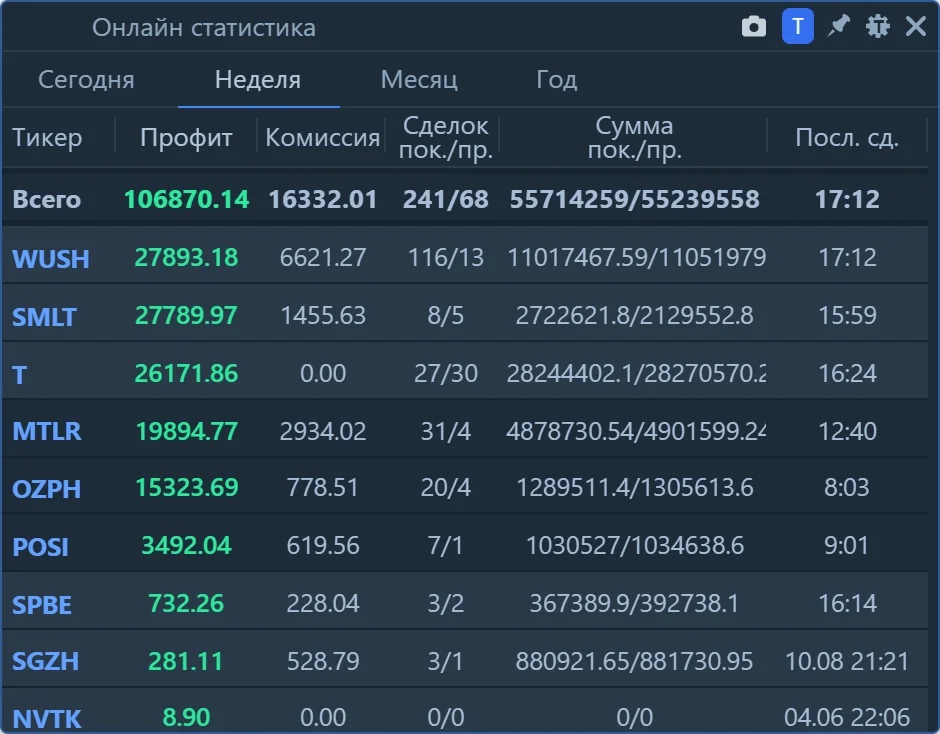Click WUSH profit 27893.18
This screenshot has width=940, height=734.
[186, 257]
